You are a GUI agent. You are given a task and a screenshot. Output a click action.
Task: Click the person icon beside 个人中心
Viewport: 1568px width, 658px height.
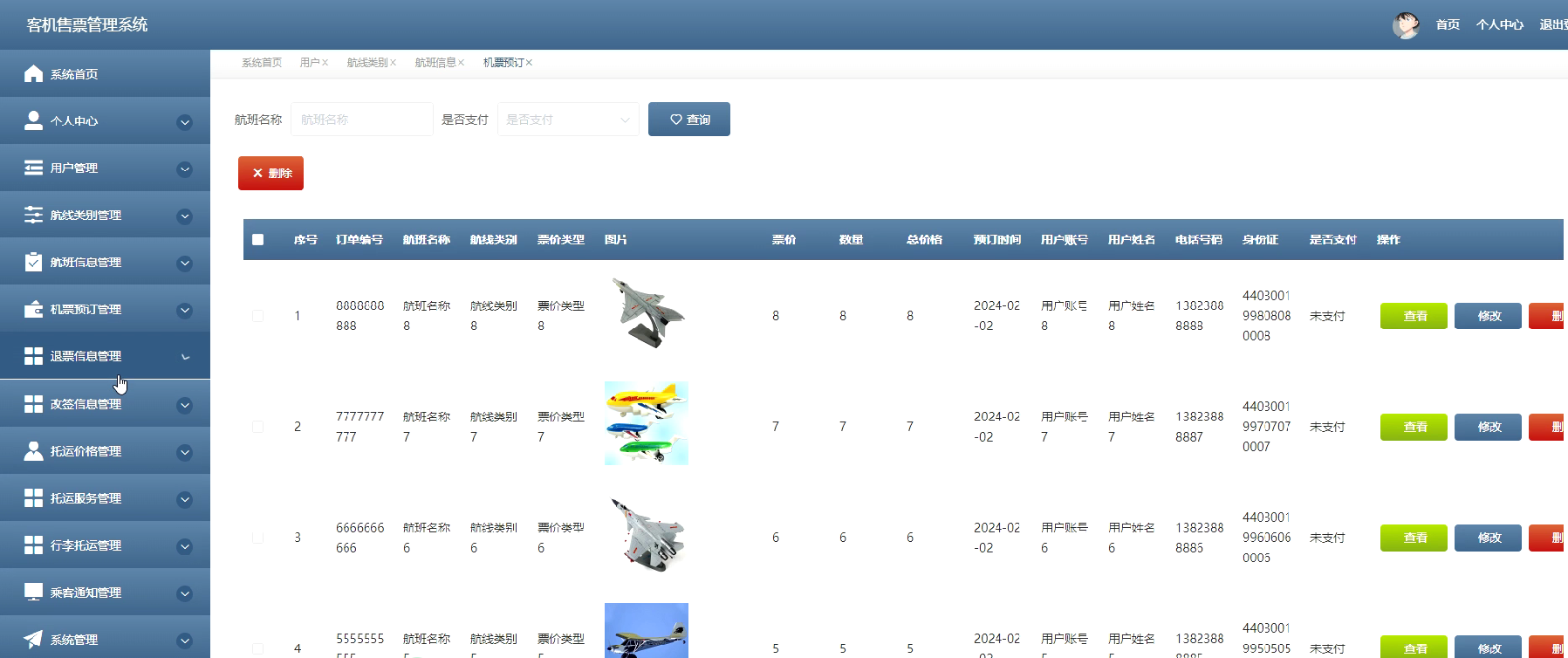(33, 120)
